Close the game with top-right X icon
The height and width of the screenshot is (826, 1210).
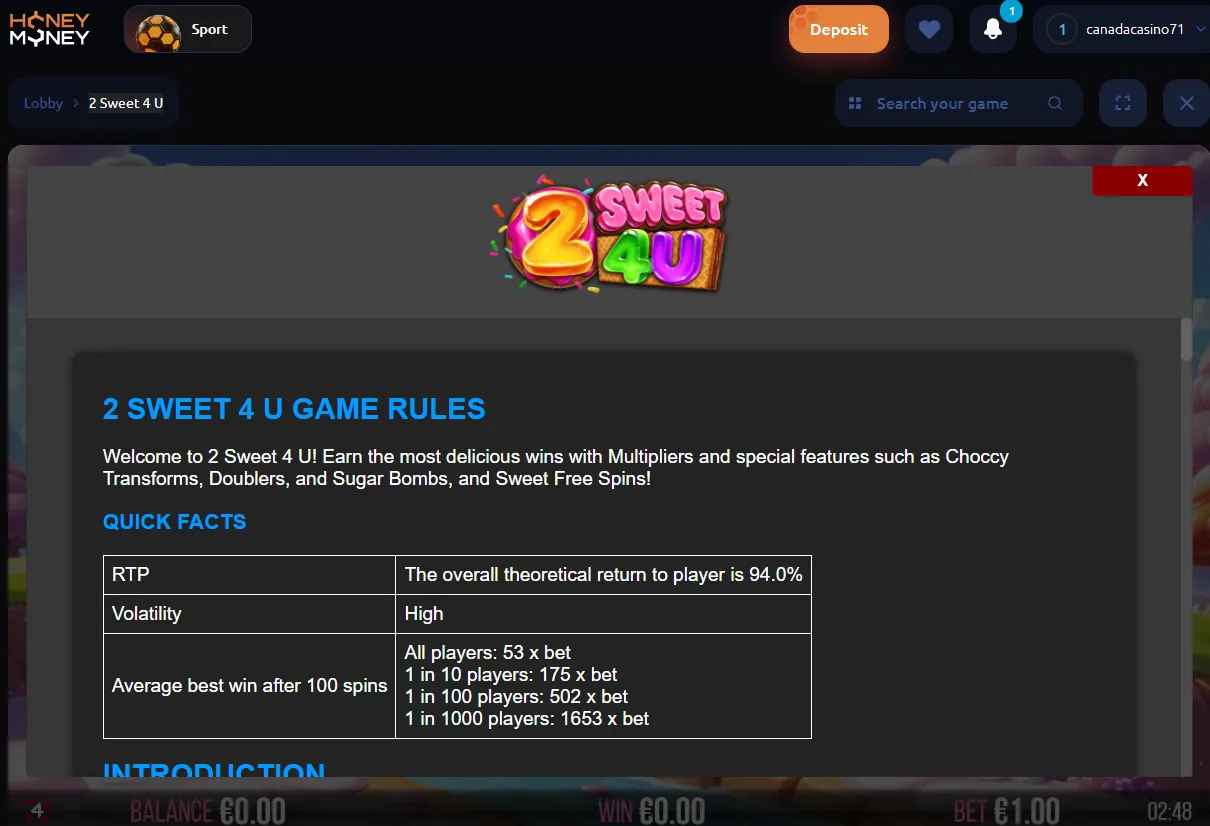click(x=1187, y=103)
